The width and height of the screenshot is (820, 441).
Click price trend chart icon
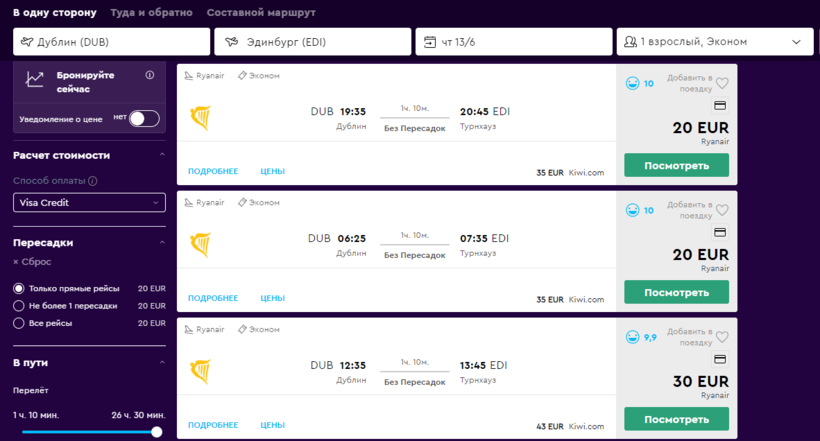tap(35, 80)
